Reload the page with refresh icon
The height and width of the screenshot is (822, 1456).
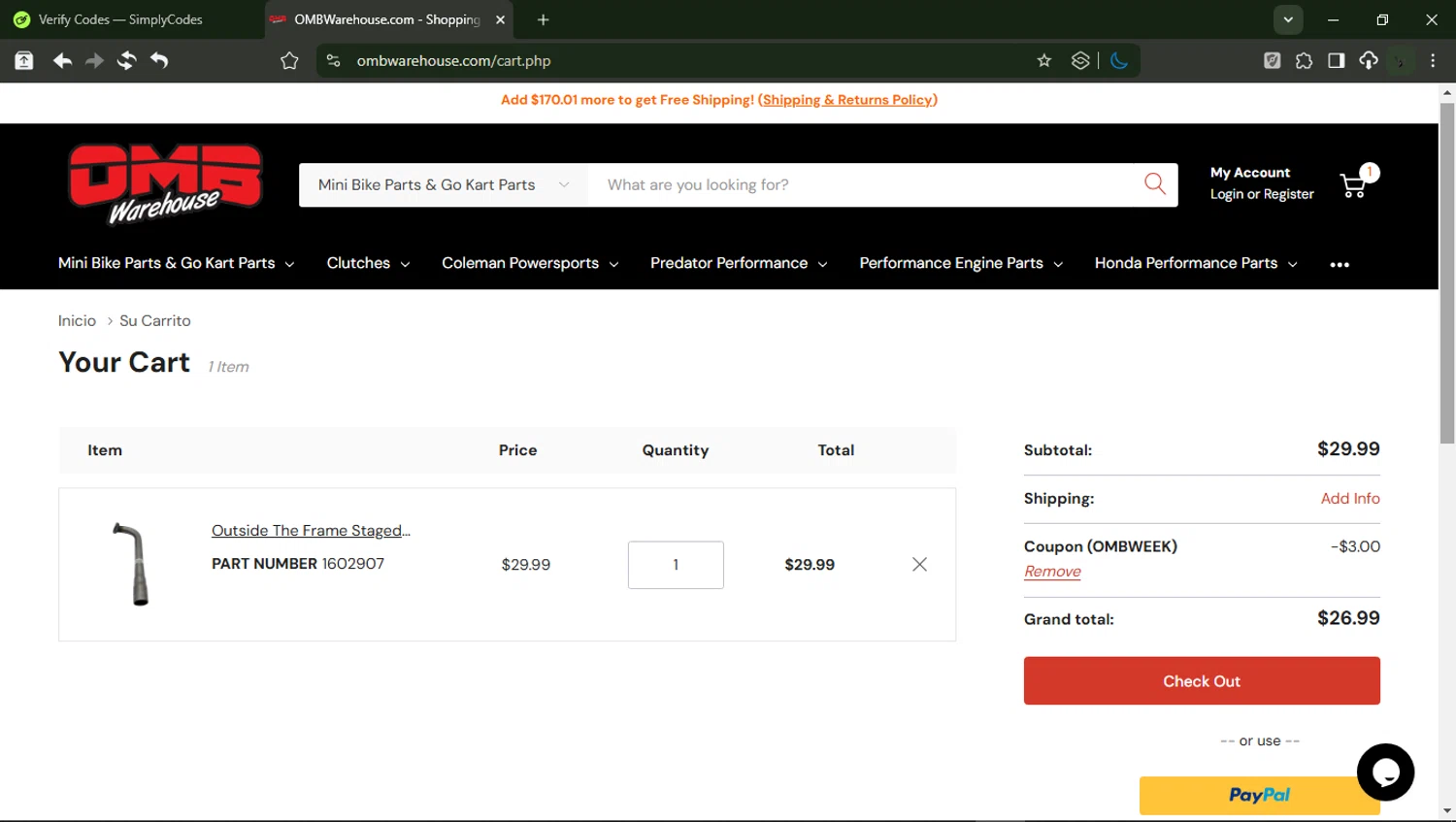126,60
